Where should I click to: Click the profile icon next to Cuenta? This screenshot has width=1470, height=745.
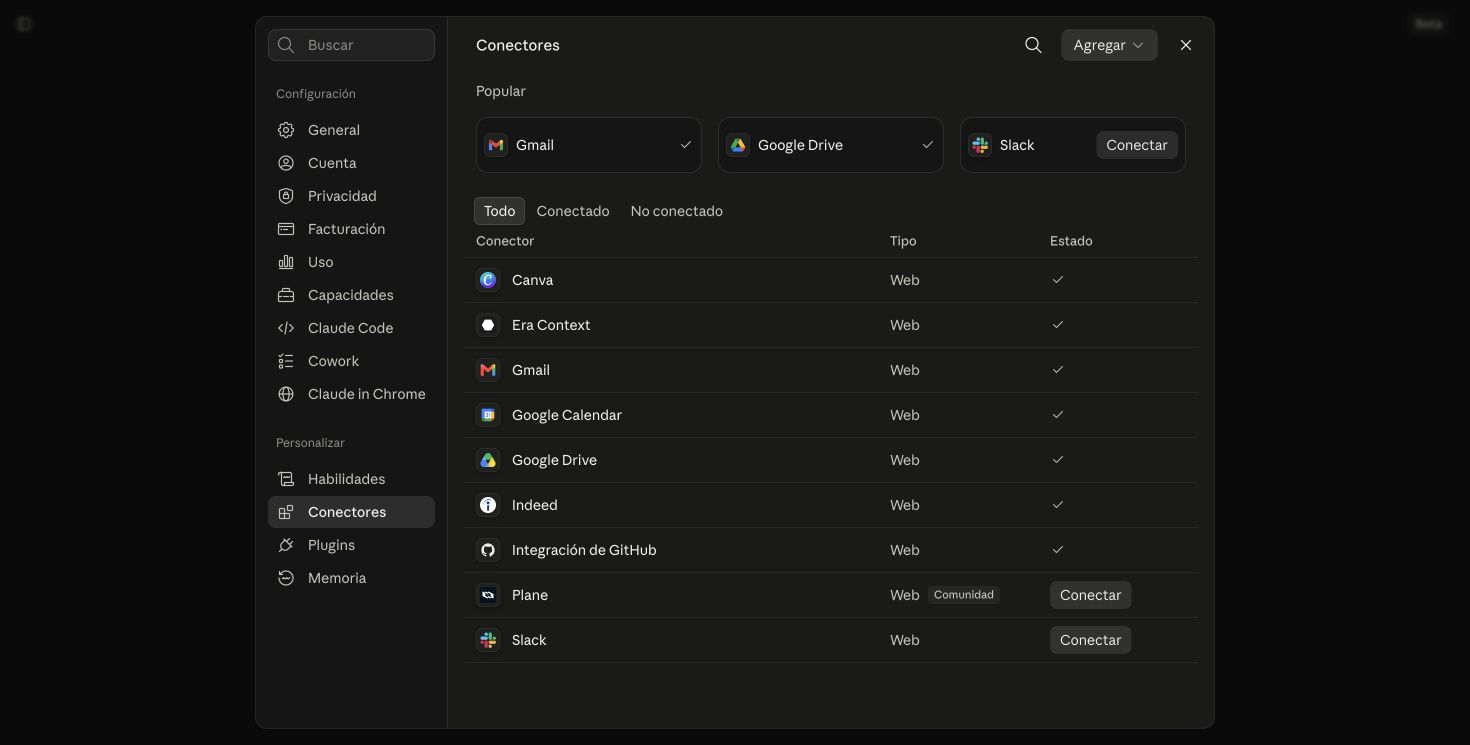point(286,163)
